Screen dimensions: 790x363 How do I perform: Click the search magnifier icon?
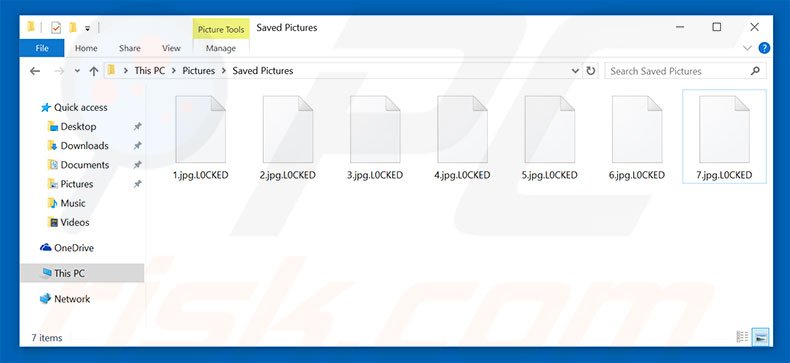(755, 71)
